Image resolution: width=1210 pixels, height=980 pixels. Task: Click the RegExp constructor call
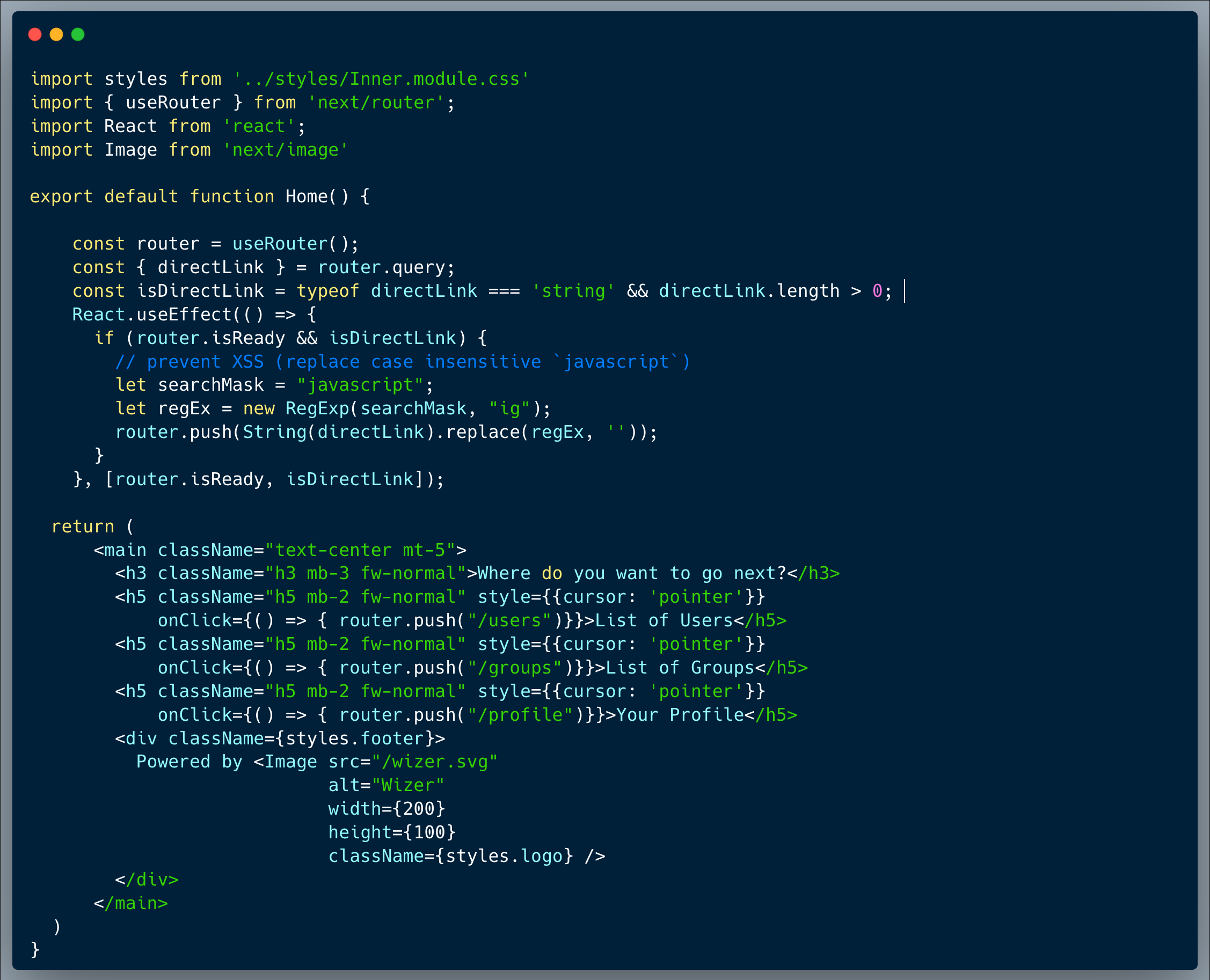317,409
